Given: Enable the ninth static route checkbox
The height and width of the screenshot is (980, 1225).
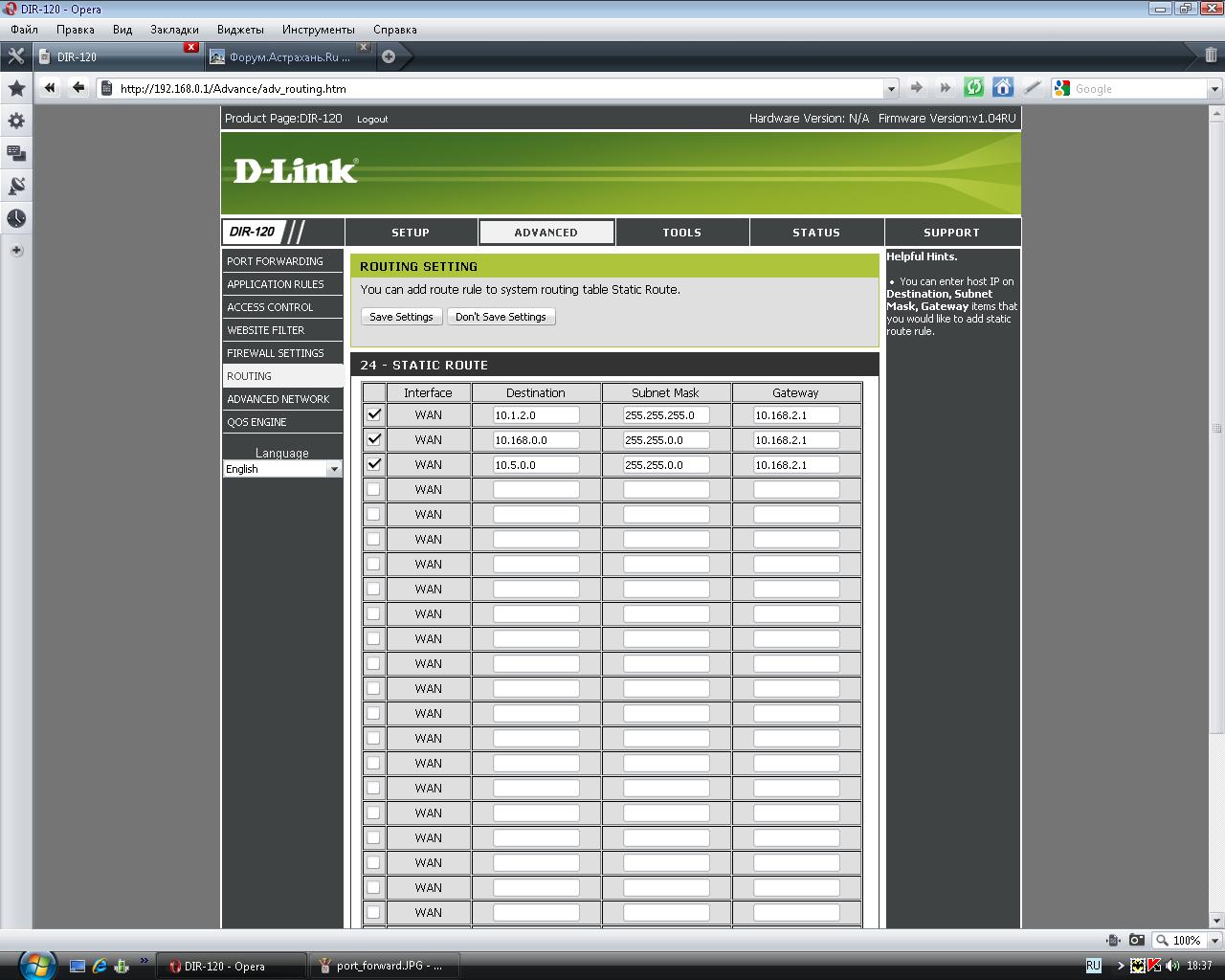Looking at the screenshot, I should pyautogui.click(x=374, y=613).
